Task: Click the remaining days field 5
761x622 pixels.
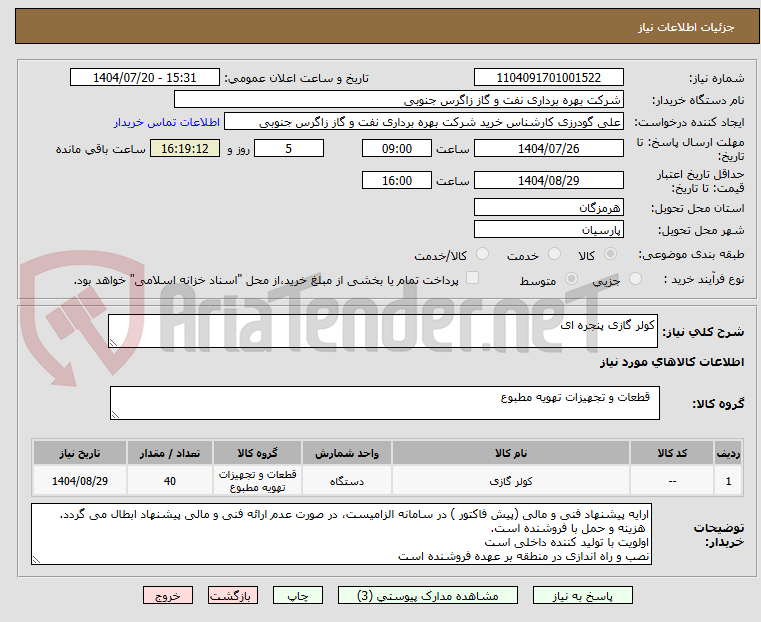Action: click(289, 148)
